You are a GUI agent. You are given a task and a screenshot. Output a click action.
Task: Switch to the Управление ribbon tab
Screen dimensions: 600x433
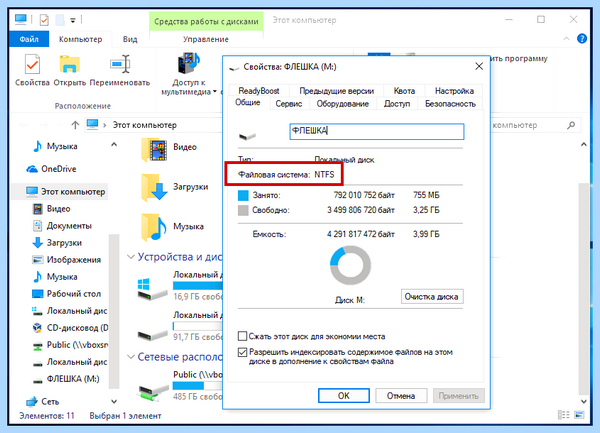pyautogui.click(x=206, y=39)
